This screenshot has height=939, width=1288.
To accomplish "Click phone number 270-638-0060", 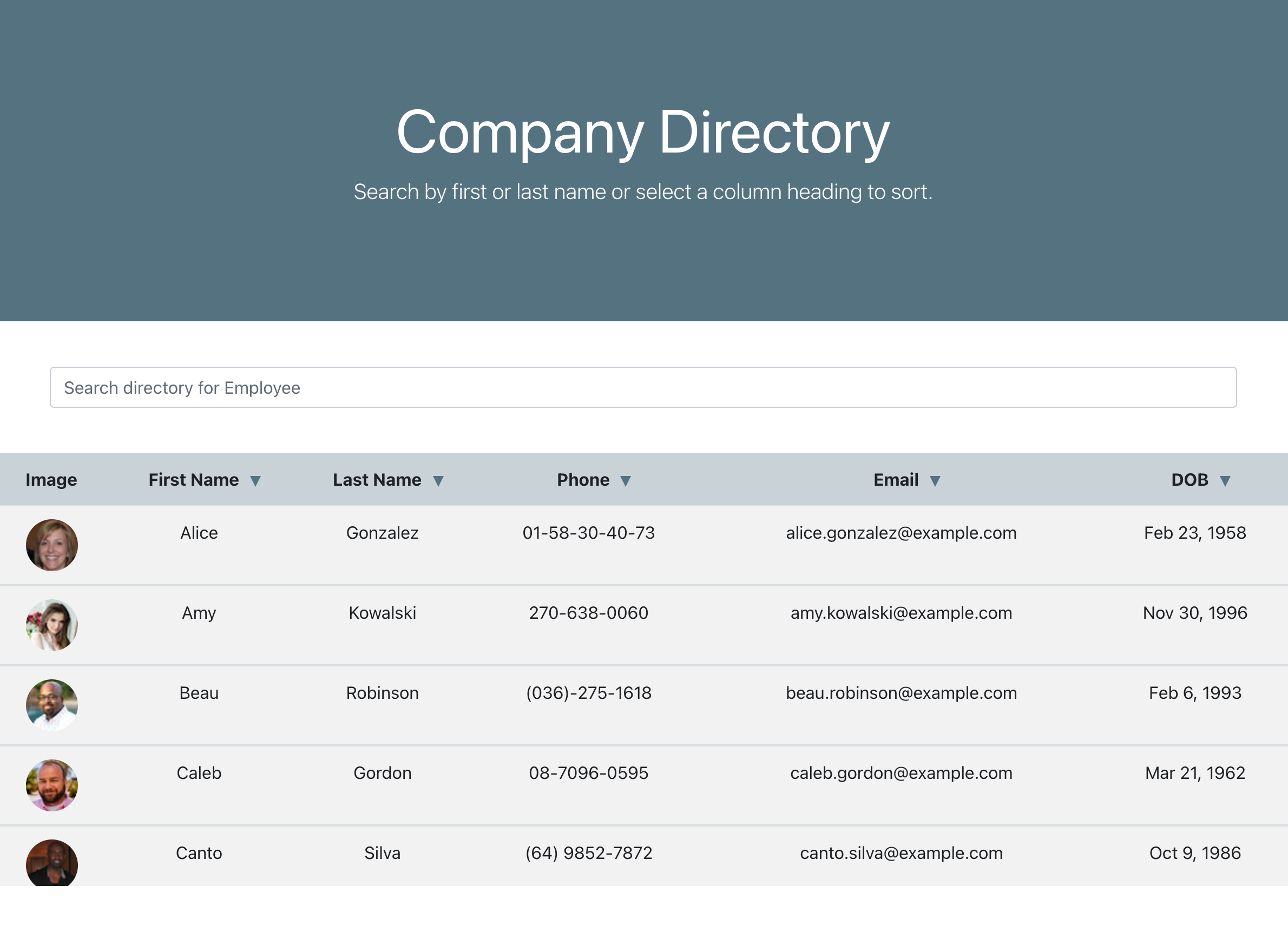I will 589,613.
